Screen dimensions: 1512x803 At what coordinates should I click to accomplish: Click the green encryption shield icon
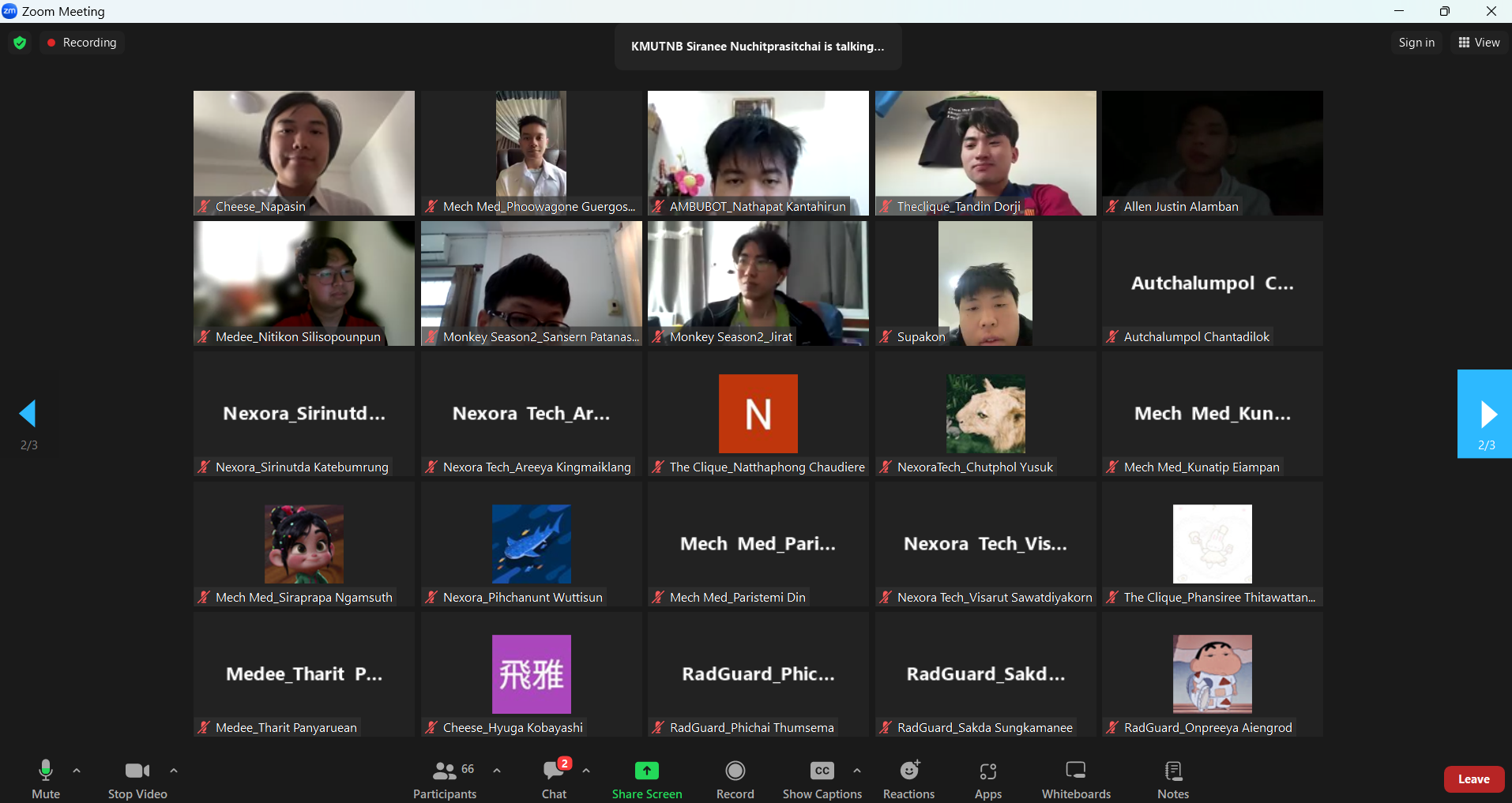click(20, 43)
